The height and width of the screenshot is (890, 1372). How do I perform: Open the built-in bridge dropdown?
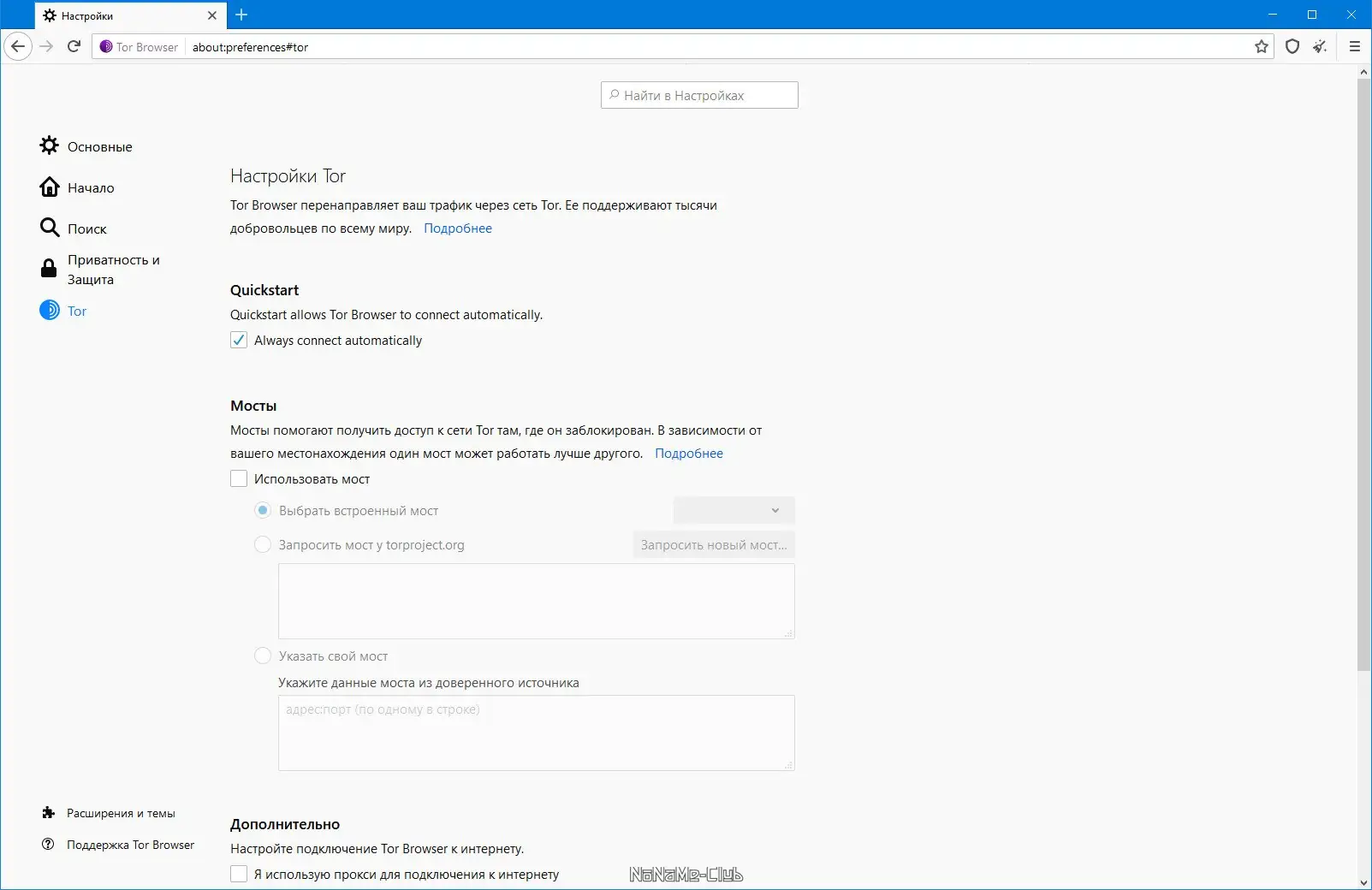[734, 510]
